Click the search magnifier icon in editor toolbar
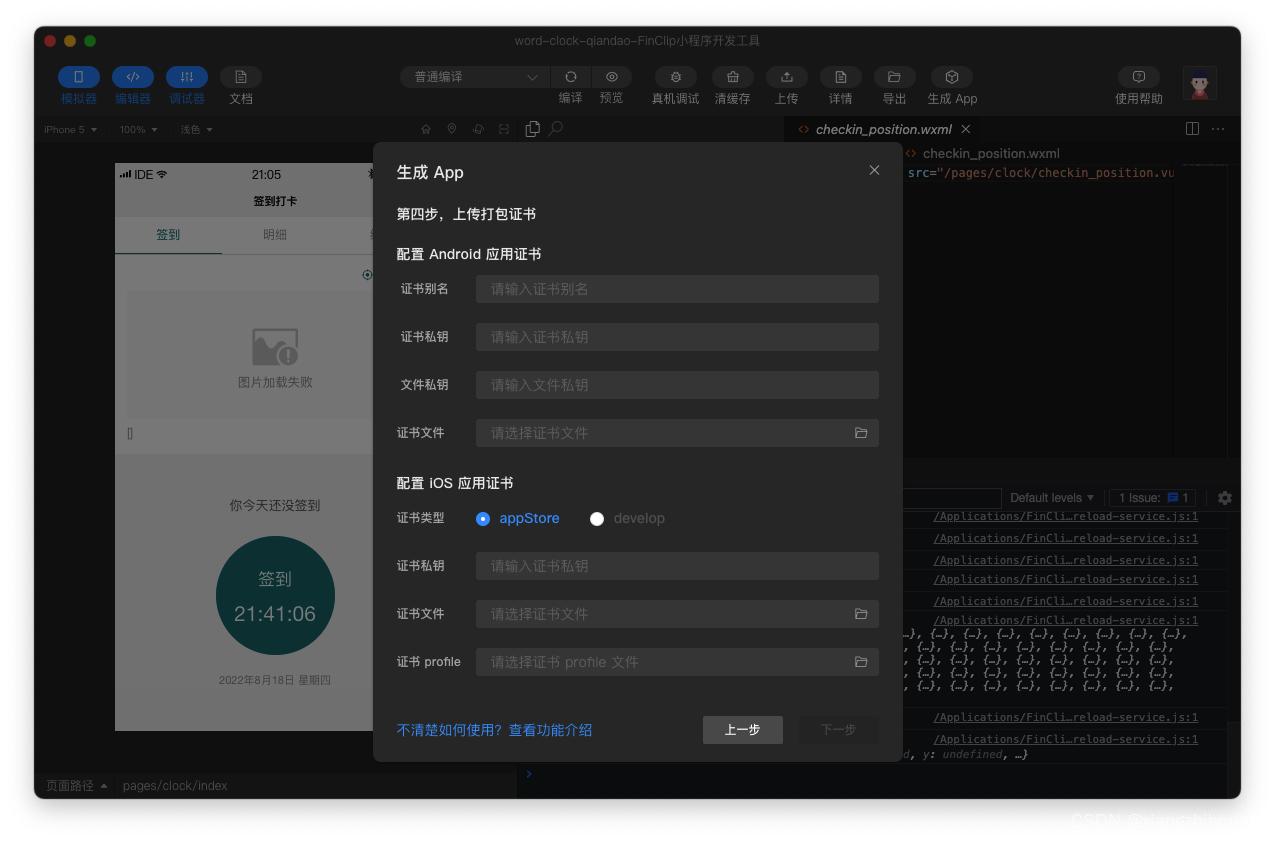1275x841 pixels. click(x=556, y=129)
